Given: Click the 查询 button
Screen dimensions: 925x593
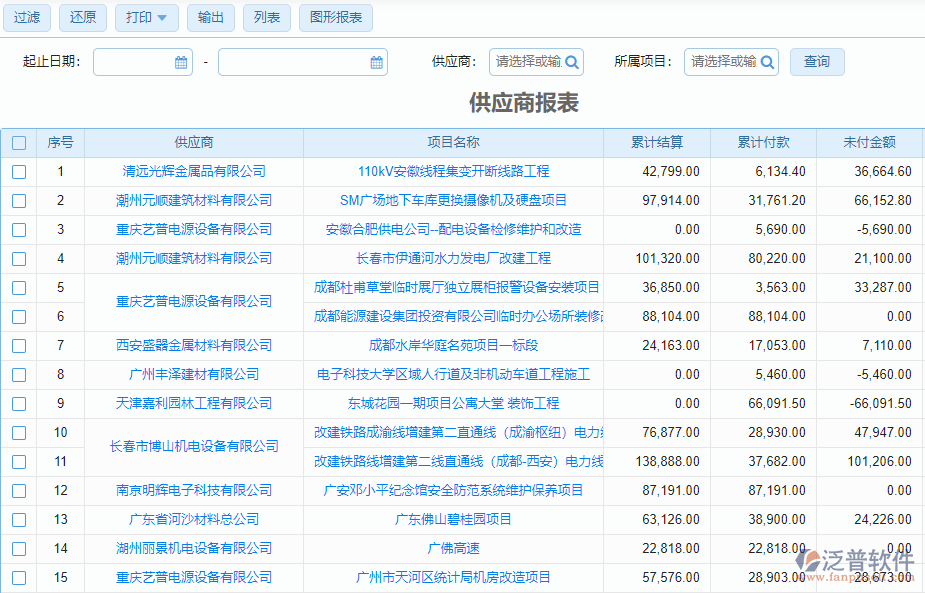Looking at the screenshot, I should point(817,61).
